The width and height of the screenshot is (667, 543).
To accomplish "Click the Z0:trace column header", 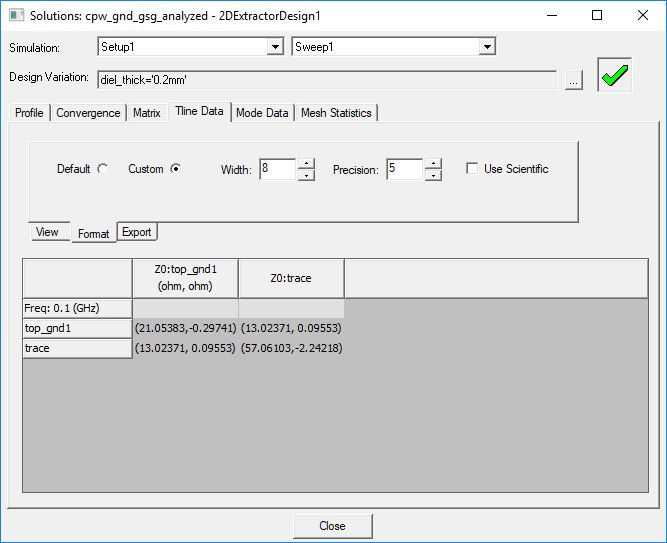I will [x=291, y=278].
